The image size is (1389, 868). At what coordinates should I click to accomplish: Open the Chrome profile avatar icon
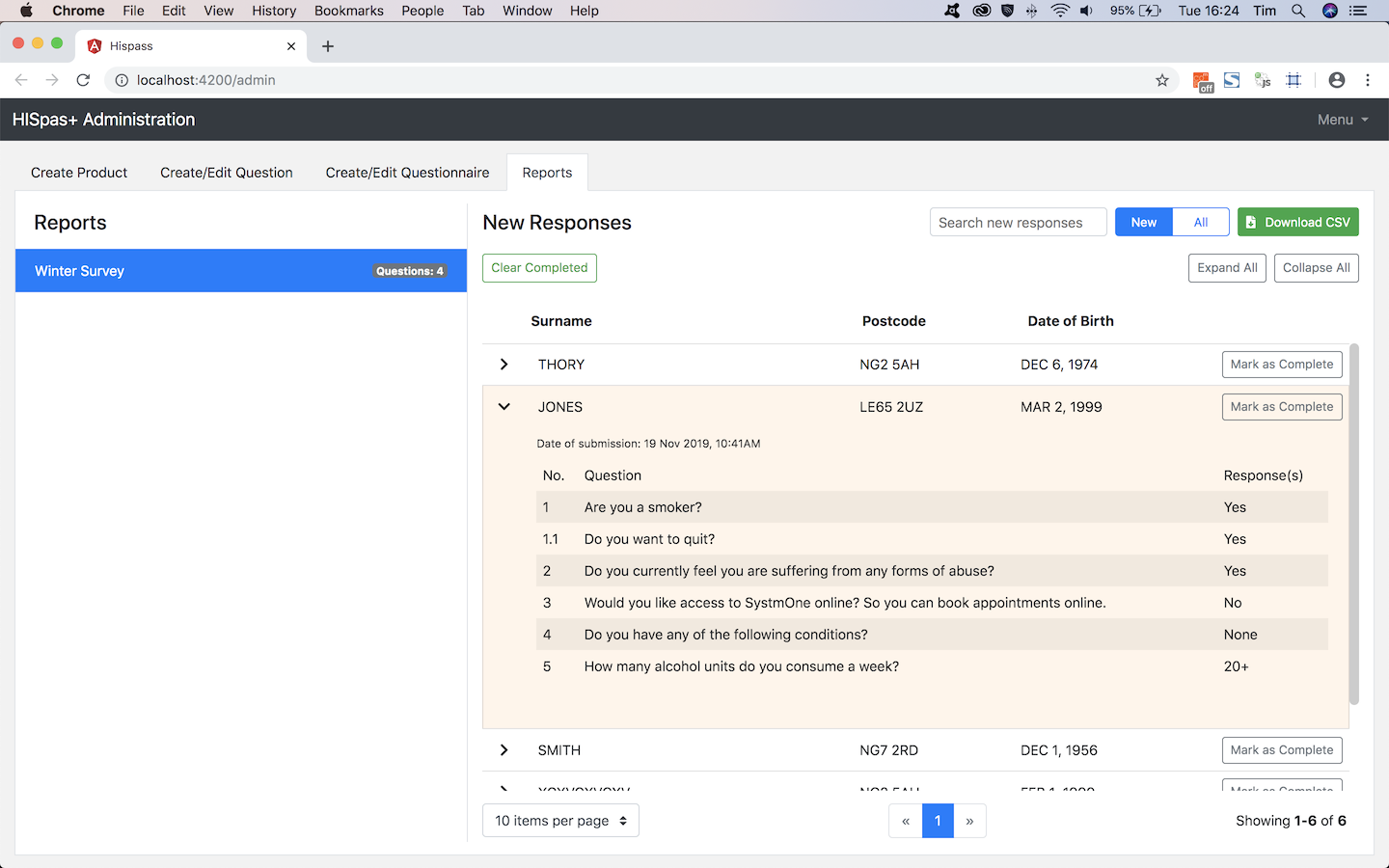[1336, 80]
